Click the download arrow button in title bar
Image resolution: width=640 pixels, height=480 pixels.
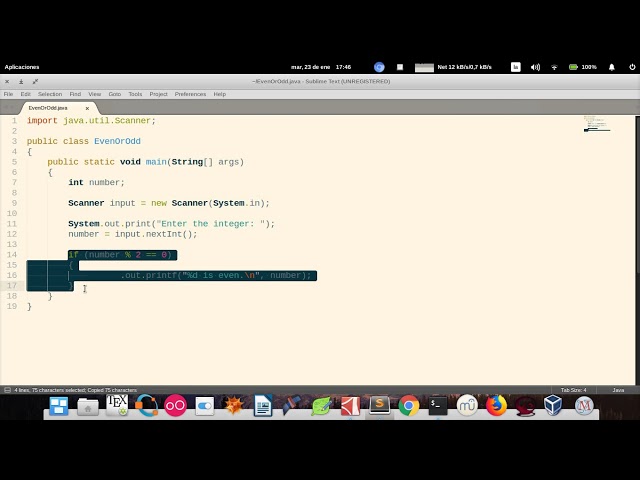coord(21,82)
